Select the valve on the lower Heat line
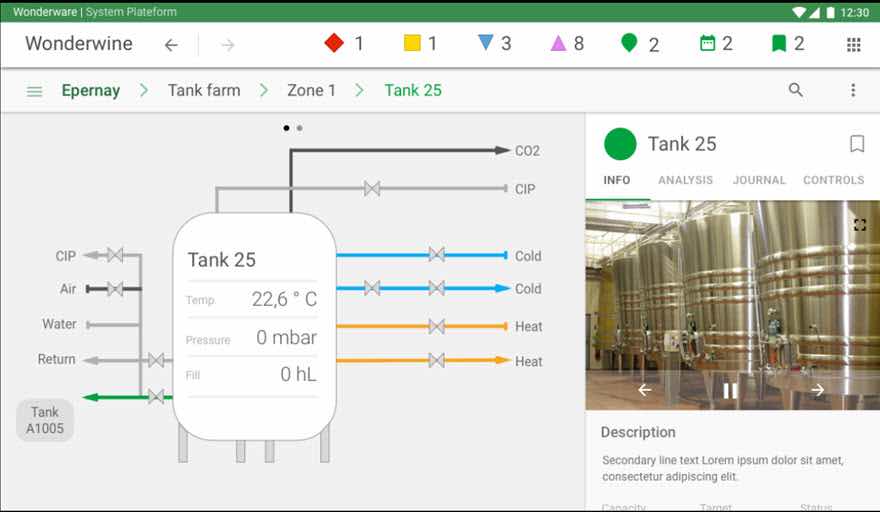 pos(437,360)
